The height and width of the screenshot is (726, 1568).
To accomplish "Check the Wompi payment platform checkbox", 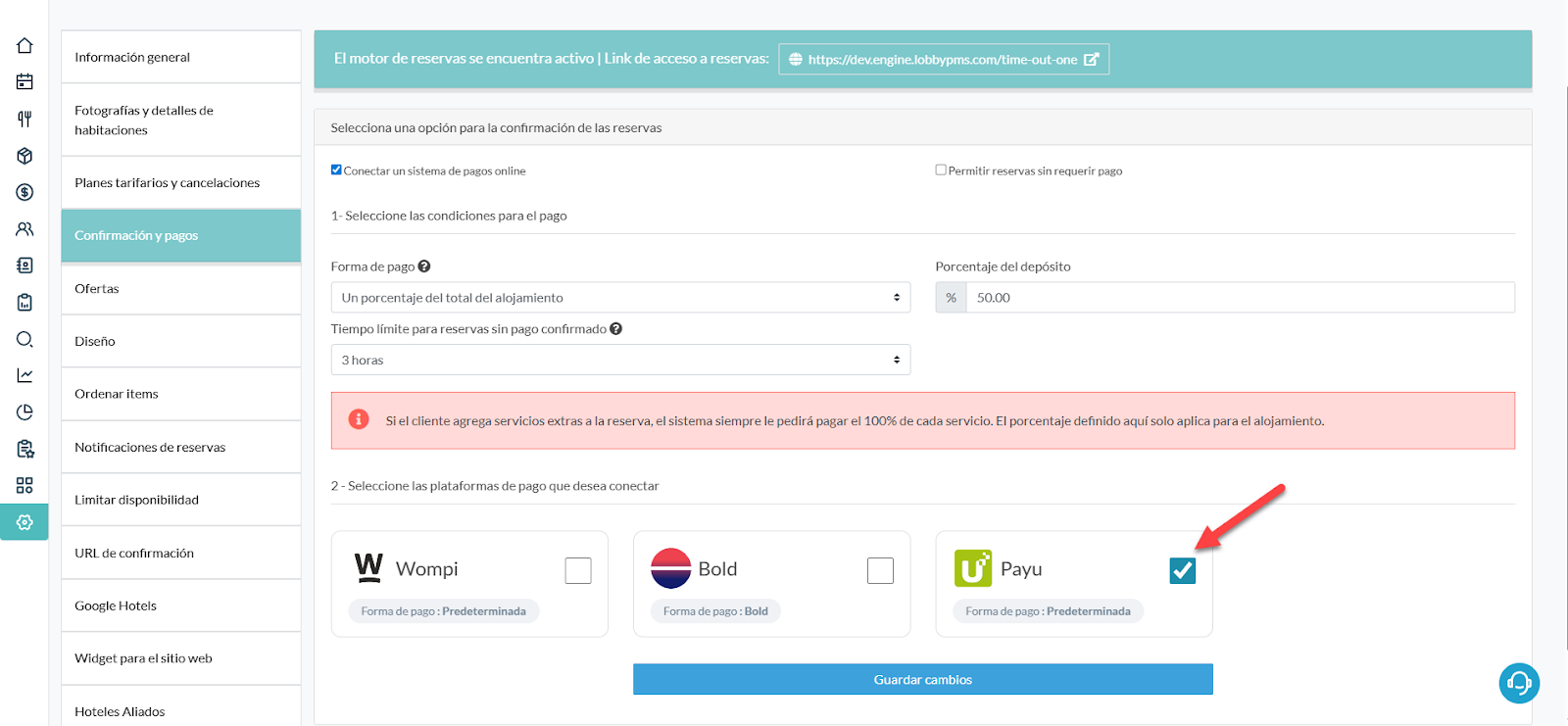I will (x=578, y=570).
